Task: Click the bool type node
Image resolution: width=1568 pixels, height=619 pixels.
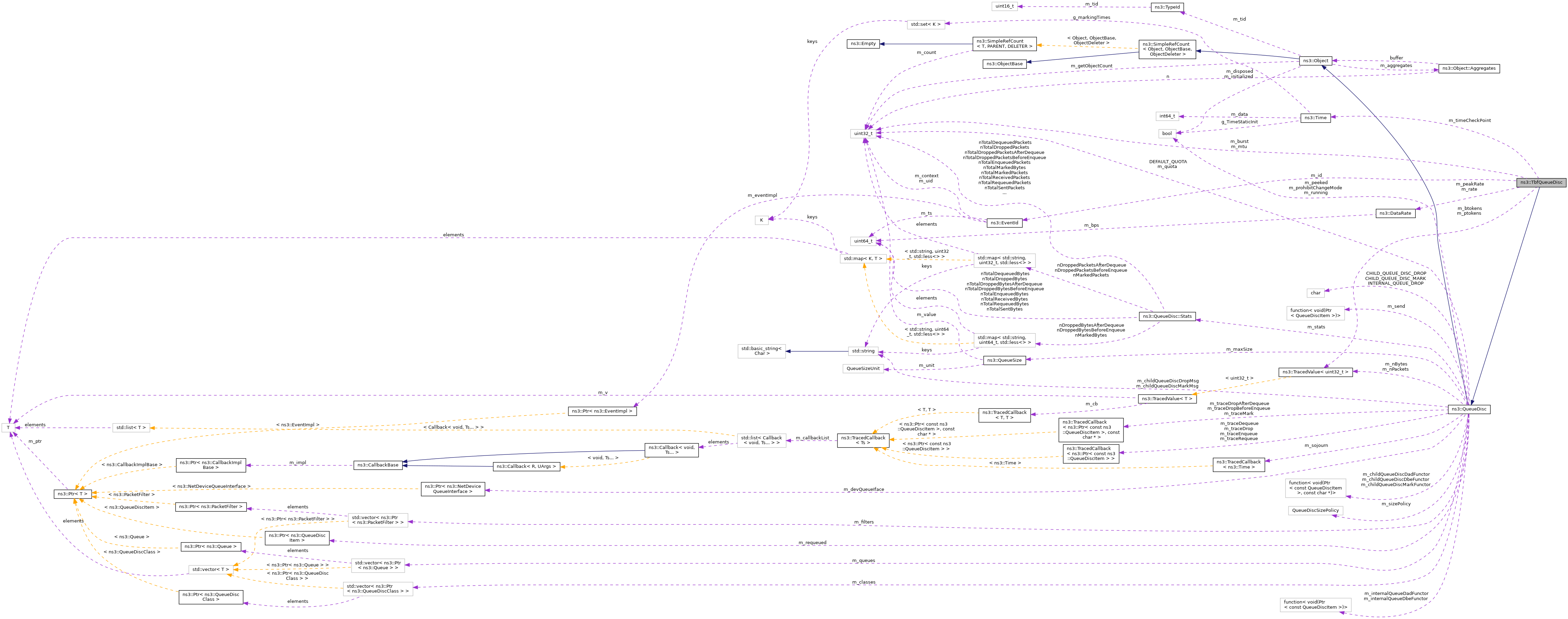Action: pyautogui.click(x=1167, y=134)
